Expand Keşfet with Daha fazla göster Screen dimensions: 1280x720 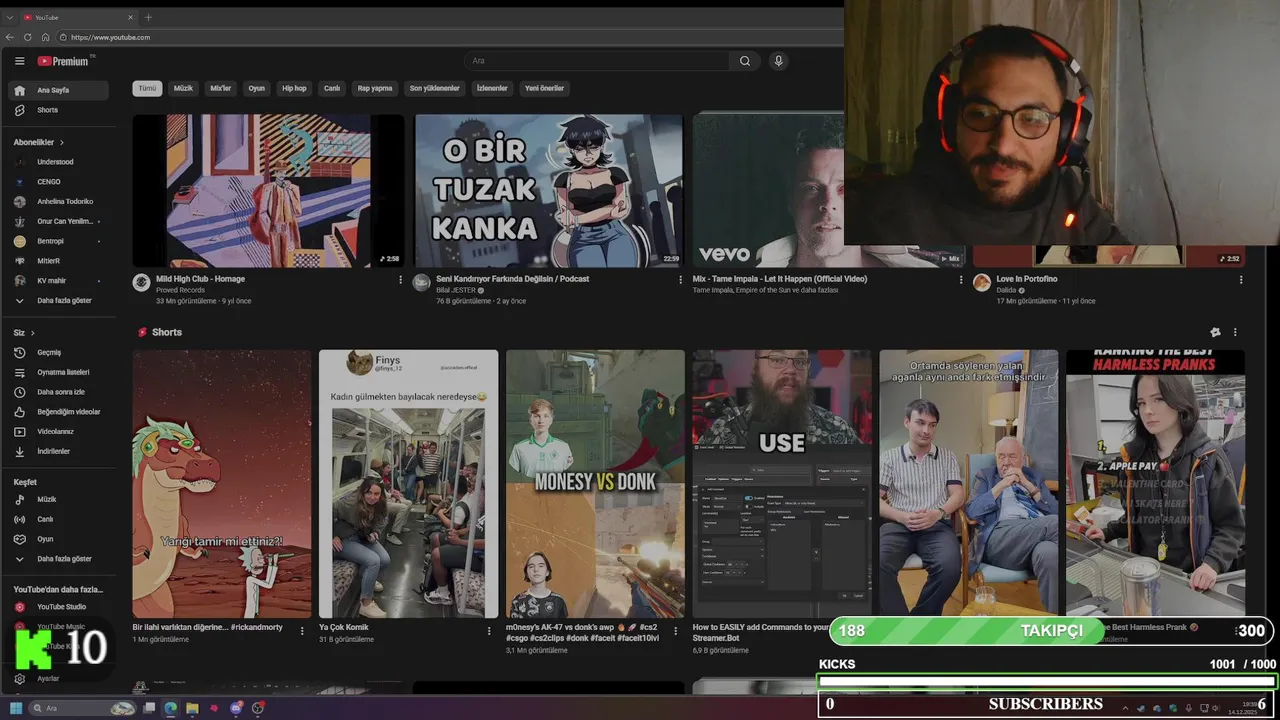click(x=58, y=559)
